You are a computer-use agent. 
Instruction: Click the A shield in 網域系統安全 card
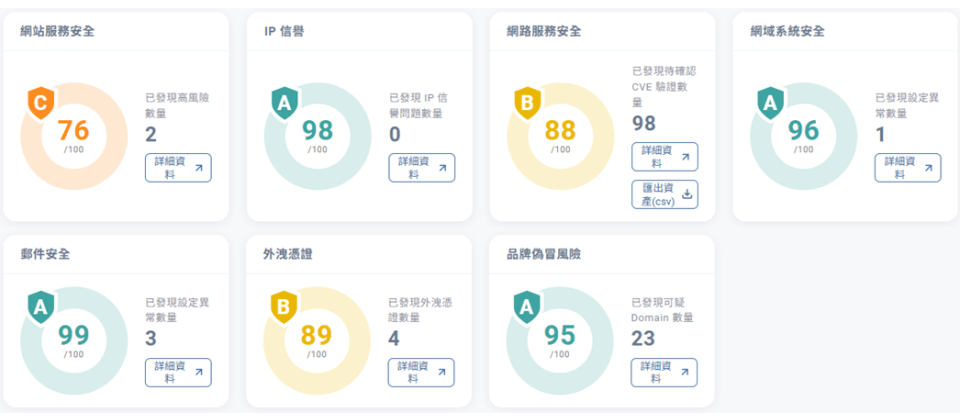(771, 102)
